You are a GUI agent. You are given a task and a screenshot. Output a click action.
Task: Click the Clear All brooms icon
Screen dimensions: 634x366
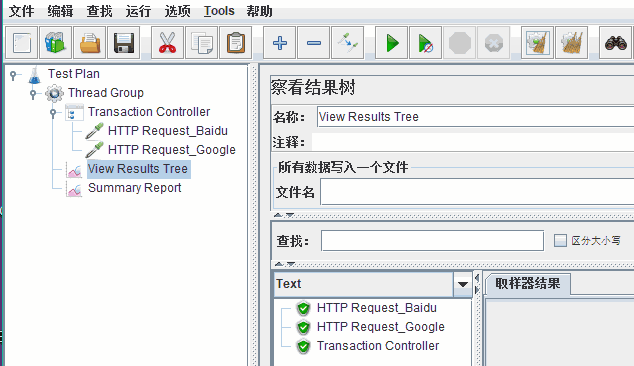[571, 43]
